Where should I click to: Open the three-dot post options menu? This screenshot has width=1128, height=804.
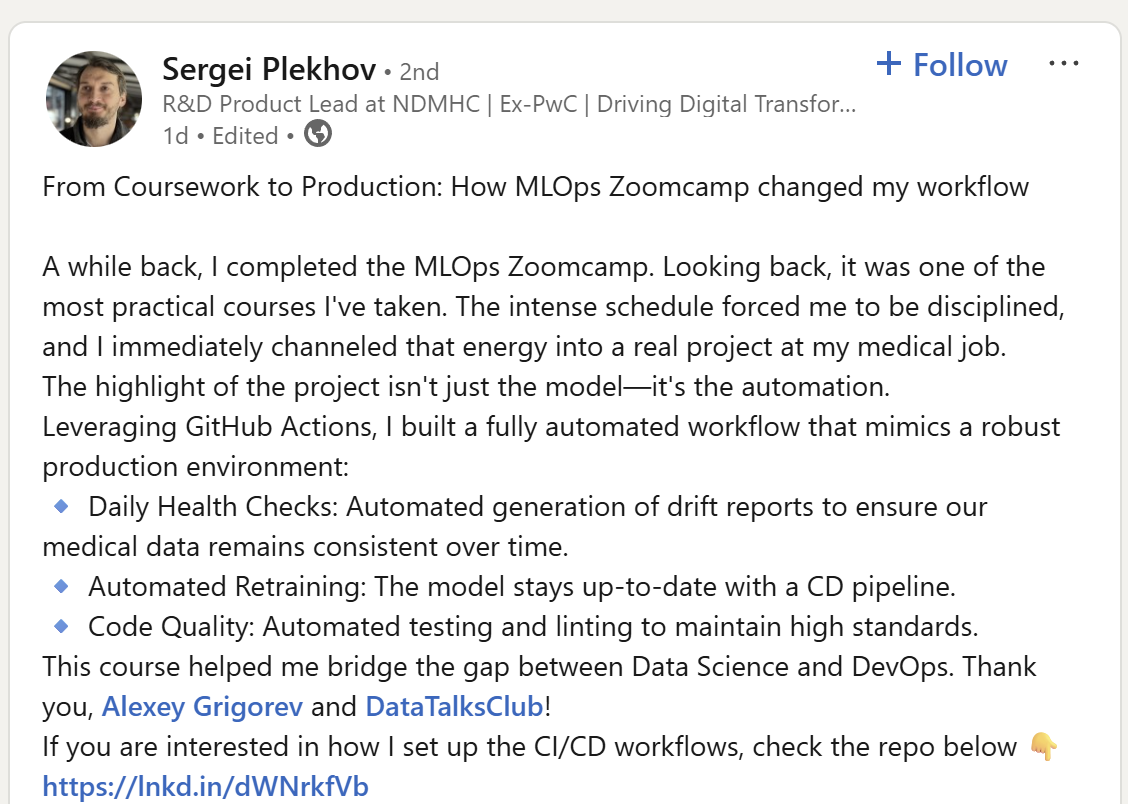tap(1063, 64)
